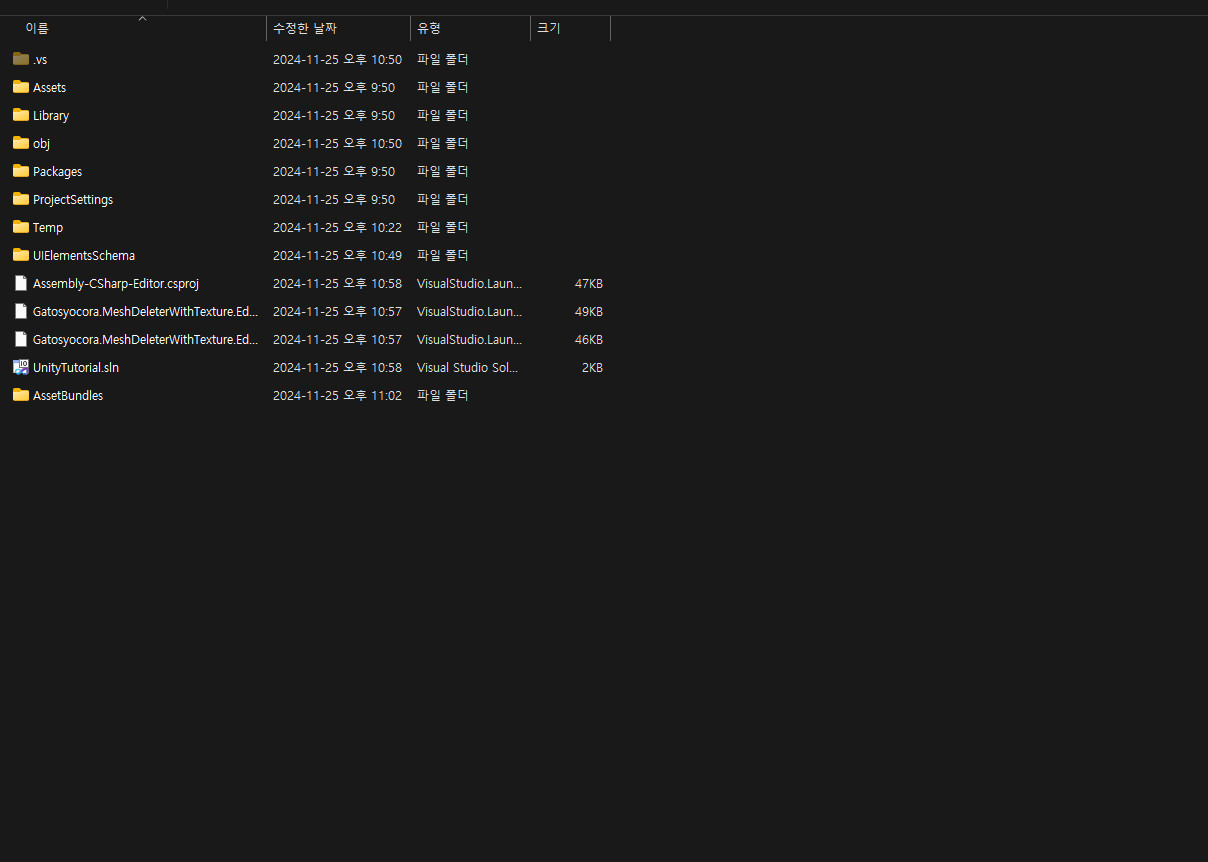Click the Assembly-CSharp-Editor.csproj file icon
Screen dimensions: 1208x862
click(21, 283)
